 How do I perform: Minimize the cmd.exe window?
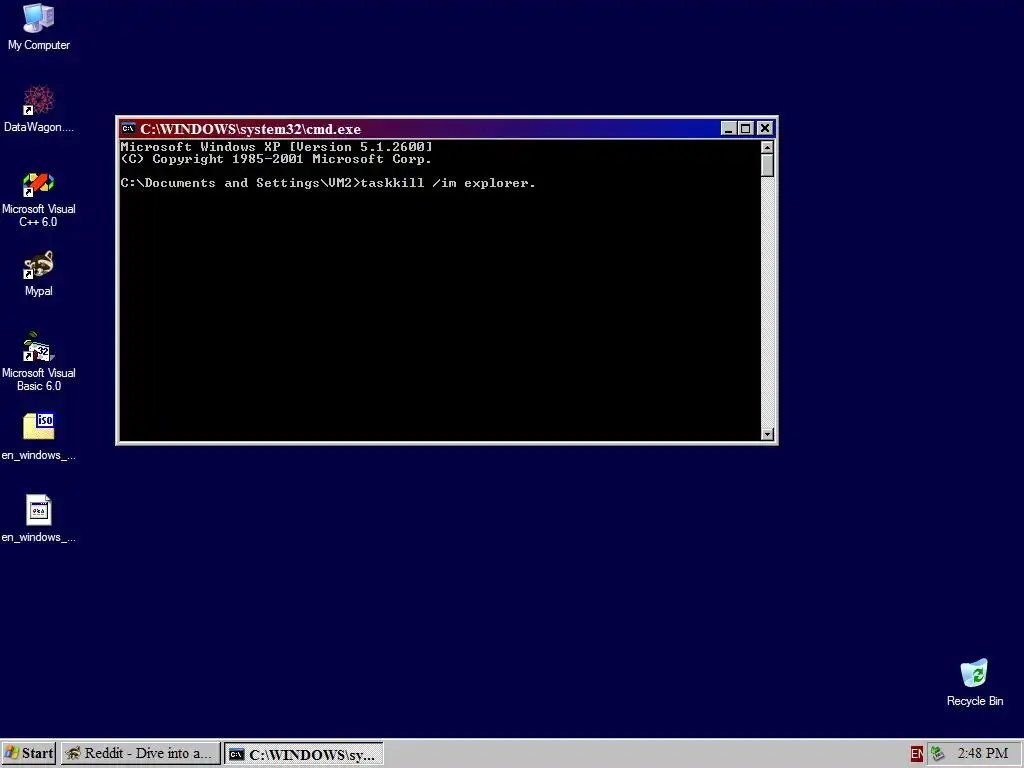[x=728, y=129]
